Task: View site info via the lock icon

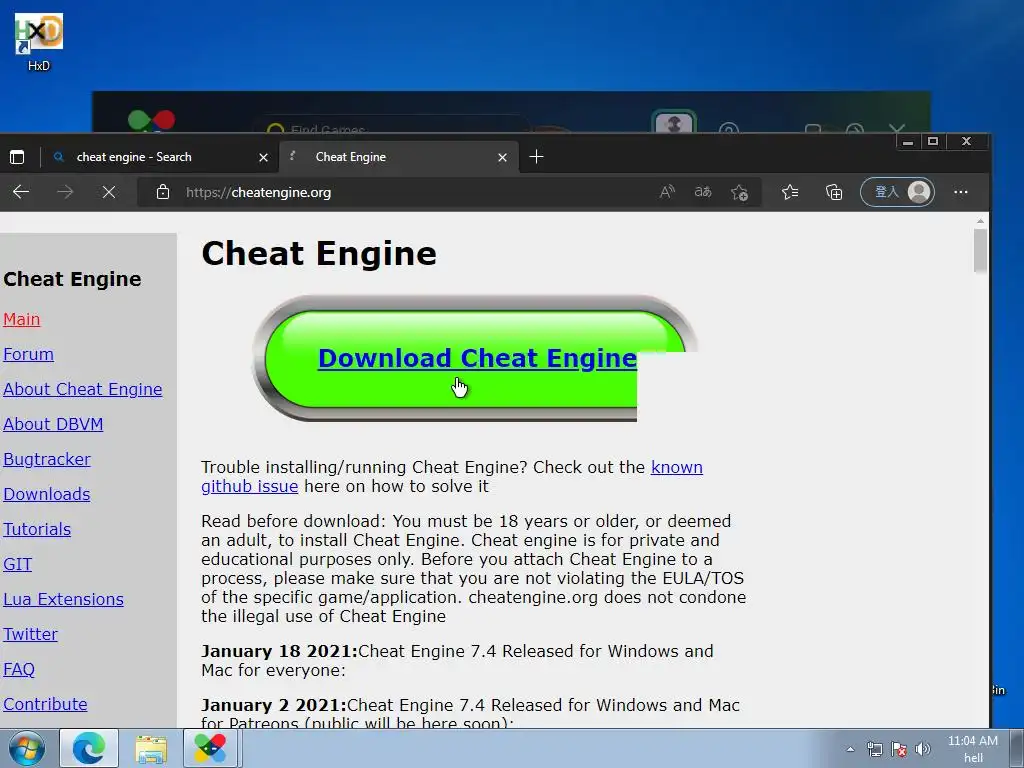Action: coord(163,192)
